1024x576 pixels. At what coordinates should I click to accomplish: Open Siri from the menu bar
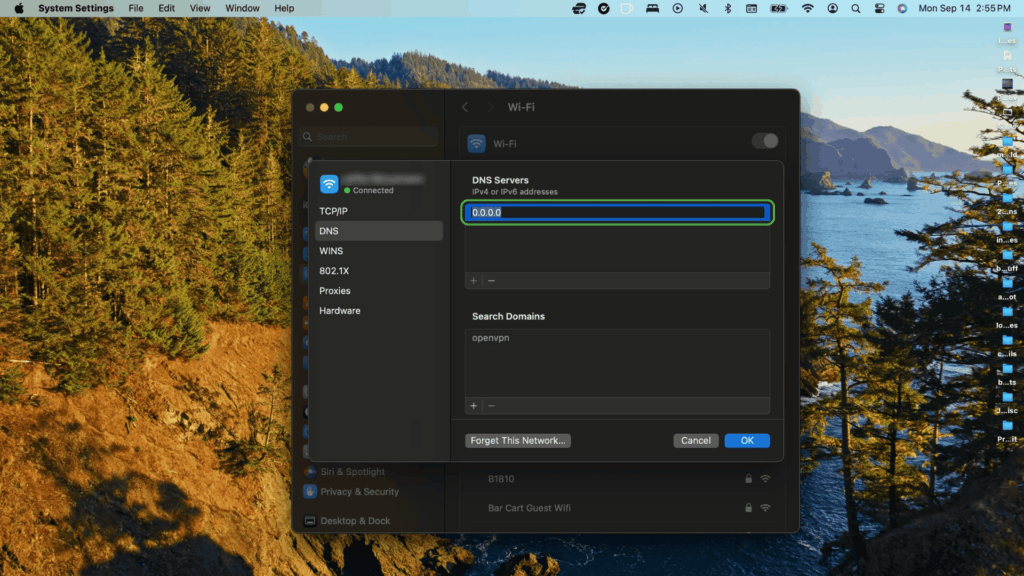pos(902,8)
